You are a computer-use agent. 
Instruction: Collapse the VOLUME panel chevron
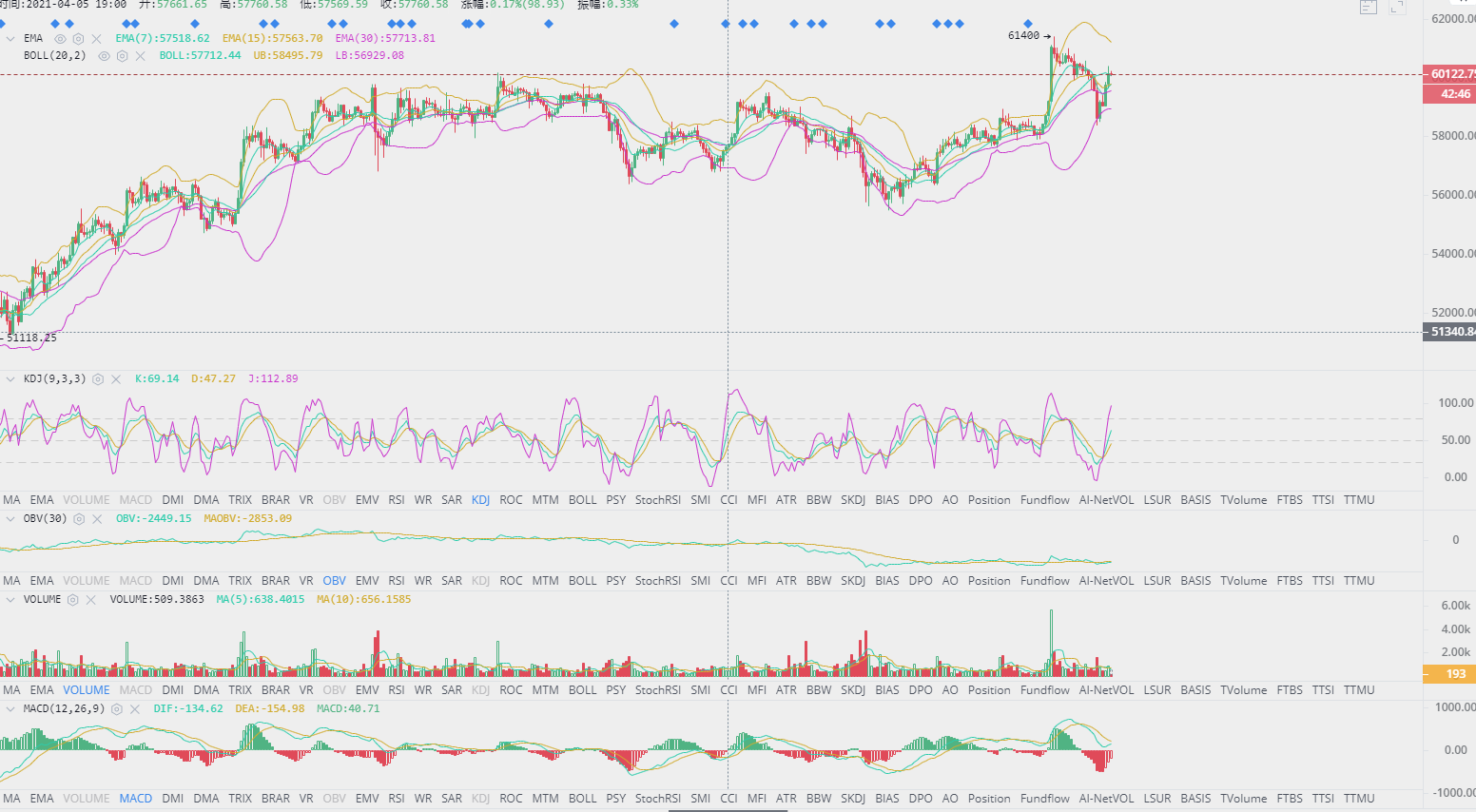point(10,600)
